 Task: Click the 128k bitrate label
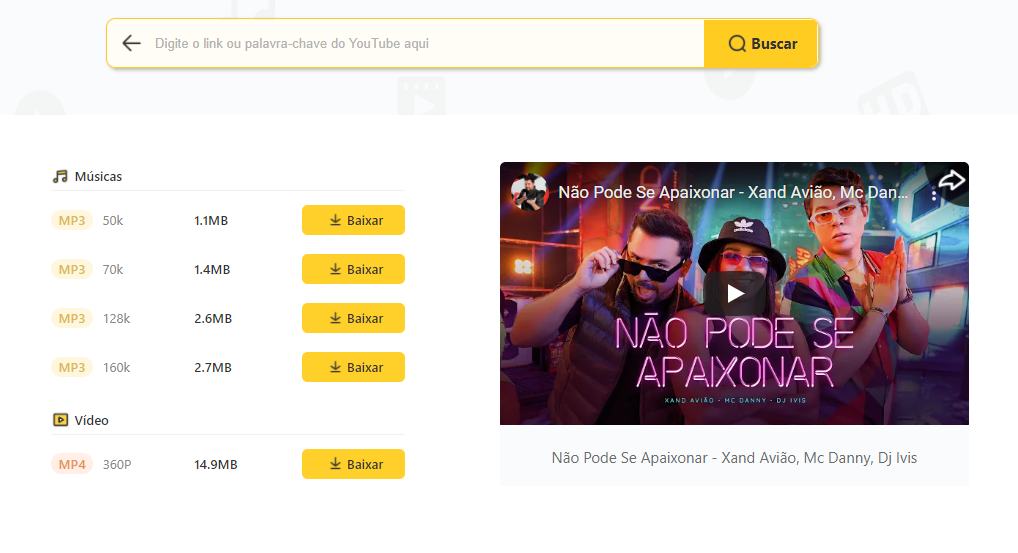point(117,319)
